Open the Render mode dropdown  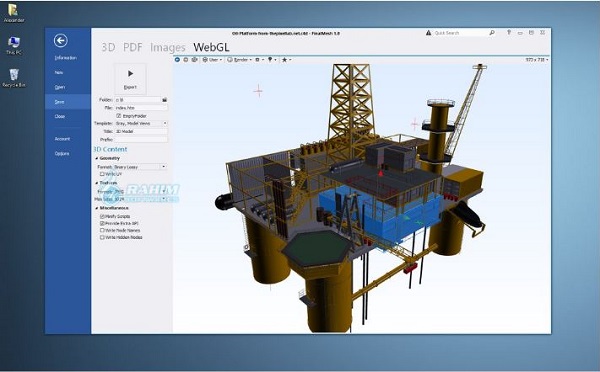240,60
